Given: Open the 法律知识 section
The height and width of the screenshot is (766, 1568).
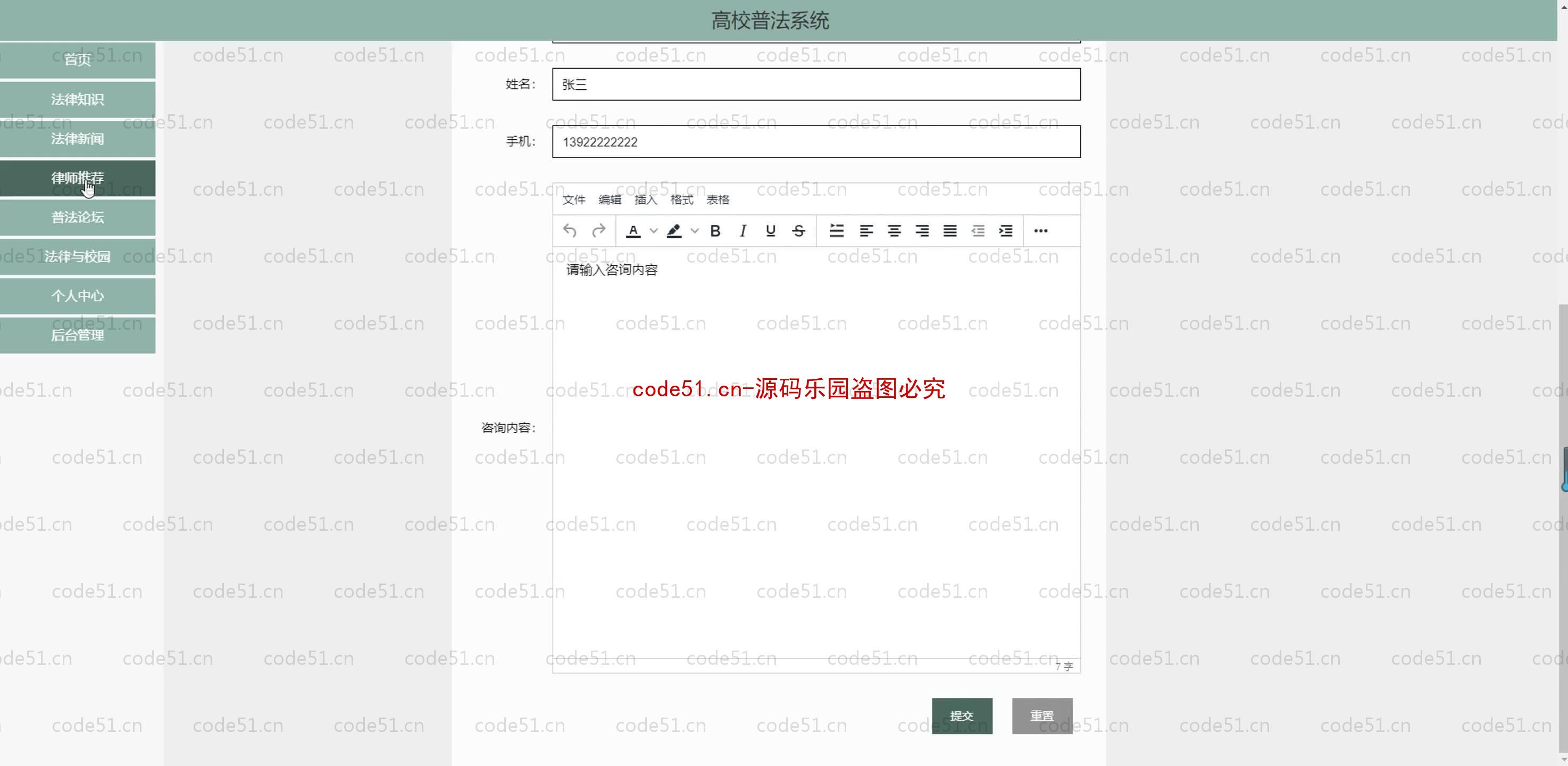Looking at the screenshot, I should [x=77, y=99].
